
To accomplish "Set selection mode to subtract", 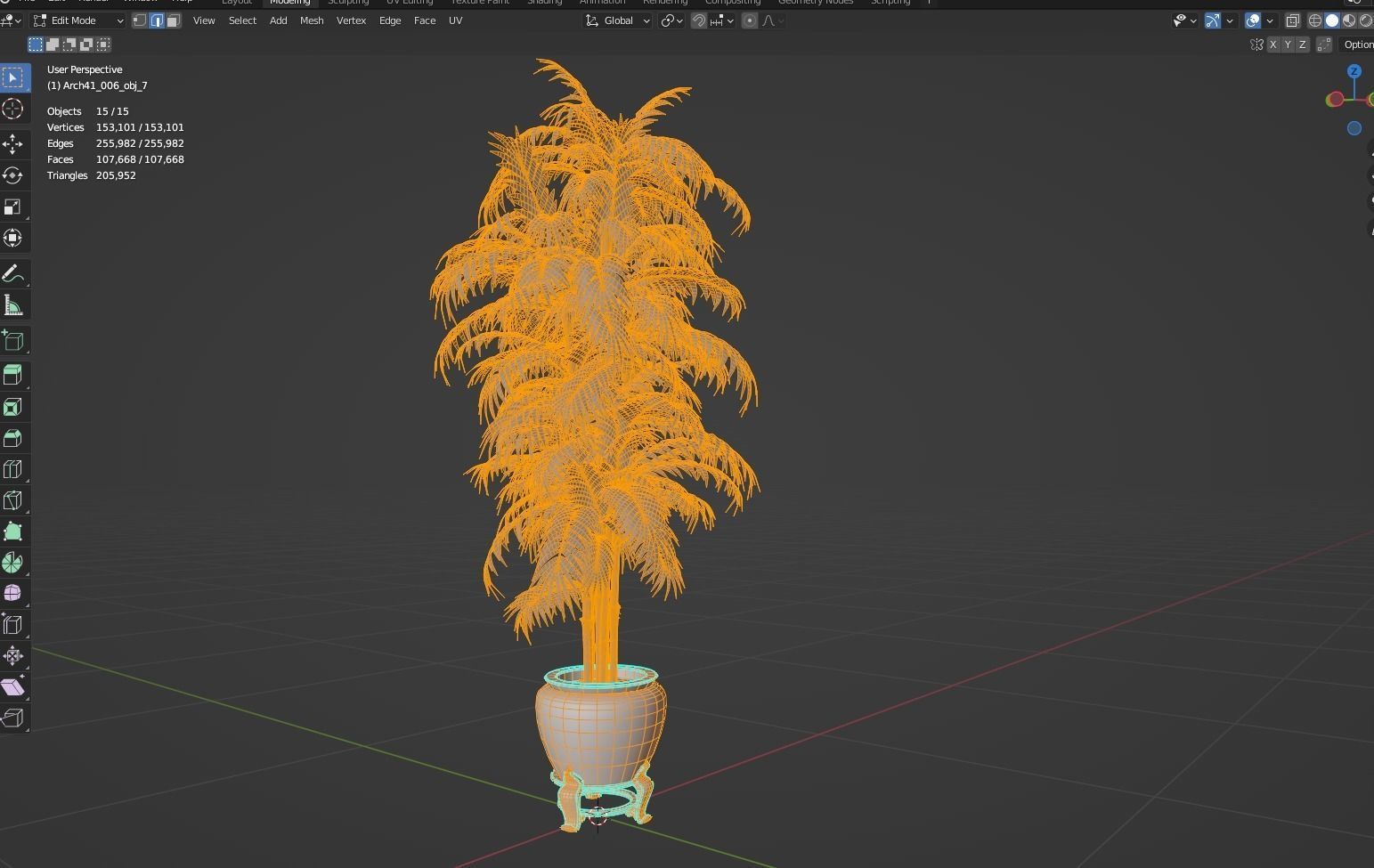I will pos(69,45).
